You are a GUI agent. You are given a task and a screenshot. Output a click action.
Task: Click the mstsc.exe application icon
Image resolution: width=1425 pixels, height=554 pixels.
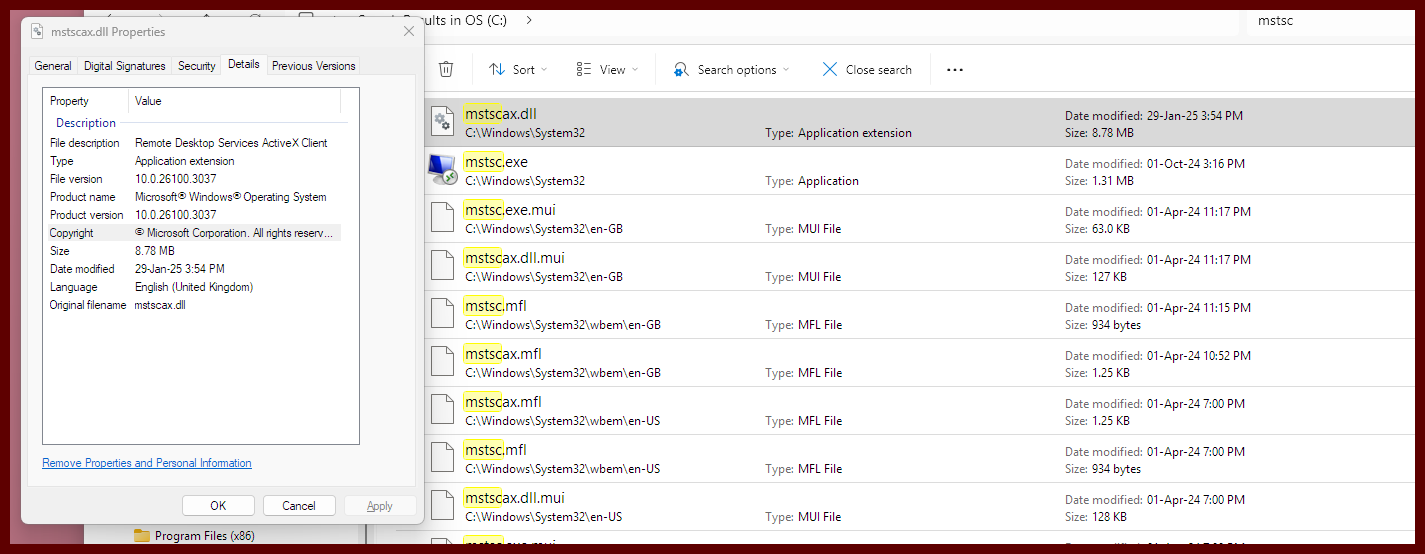click(443, 170)
